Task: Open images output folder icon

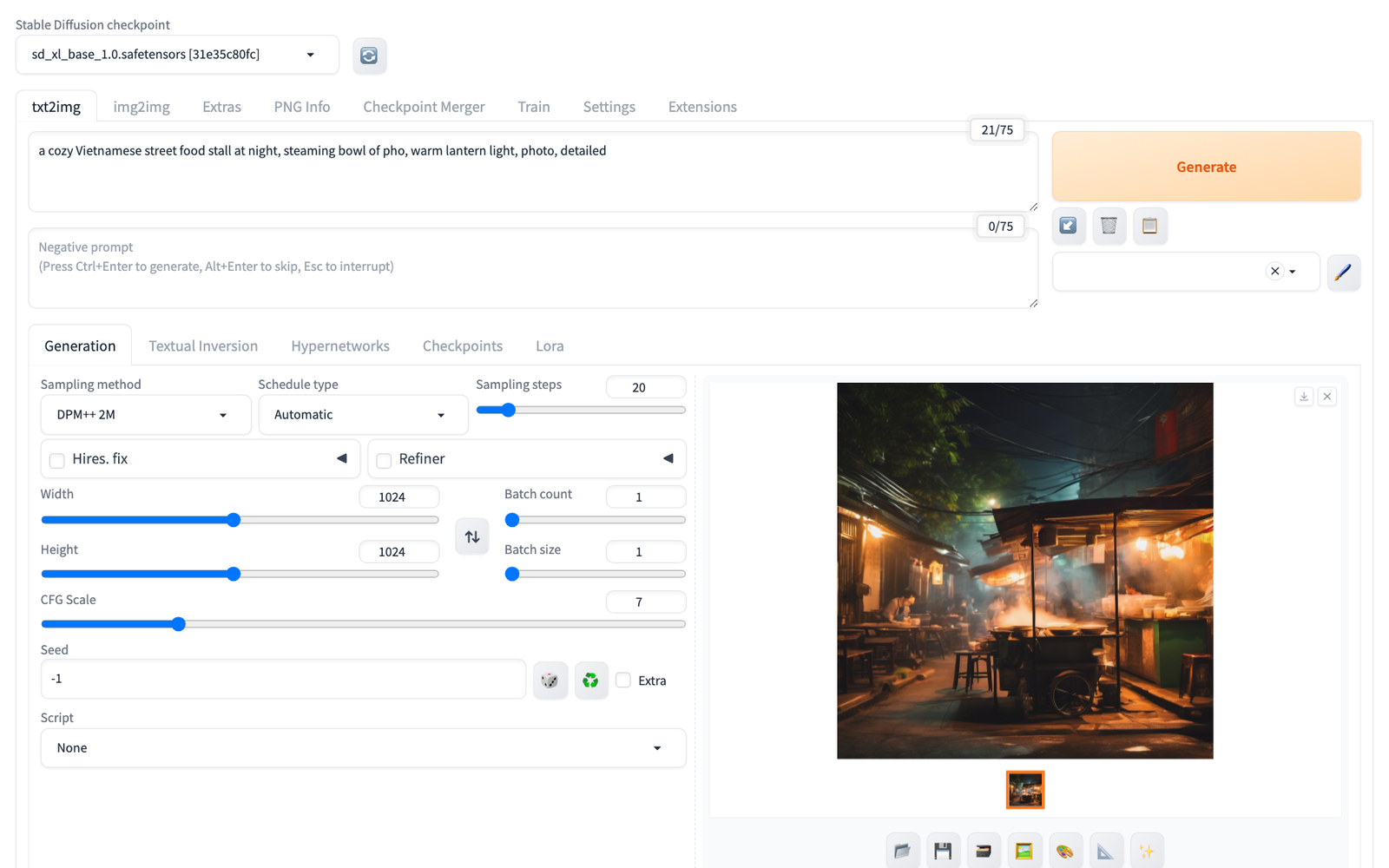Action: tap(903, 851)
